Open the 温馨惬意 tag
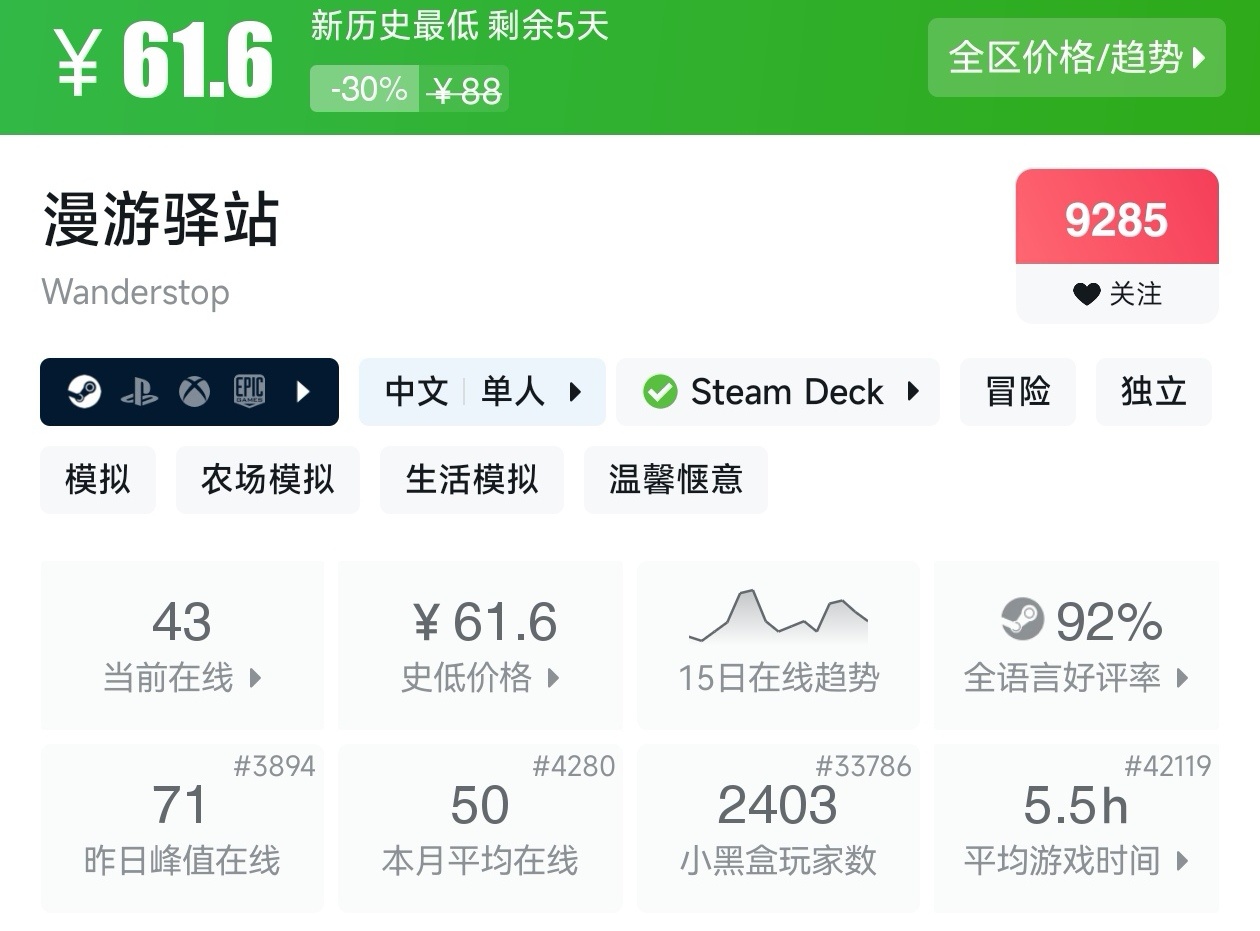This screenshot has height=931, width=1260. pos(675,480)
